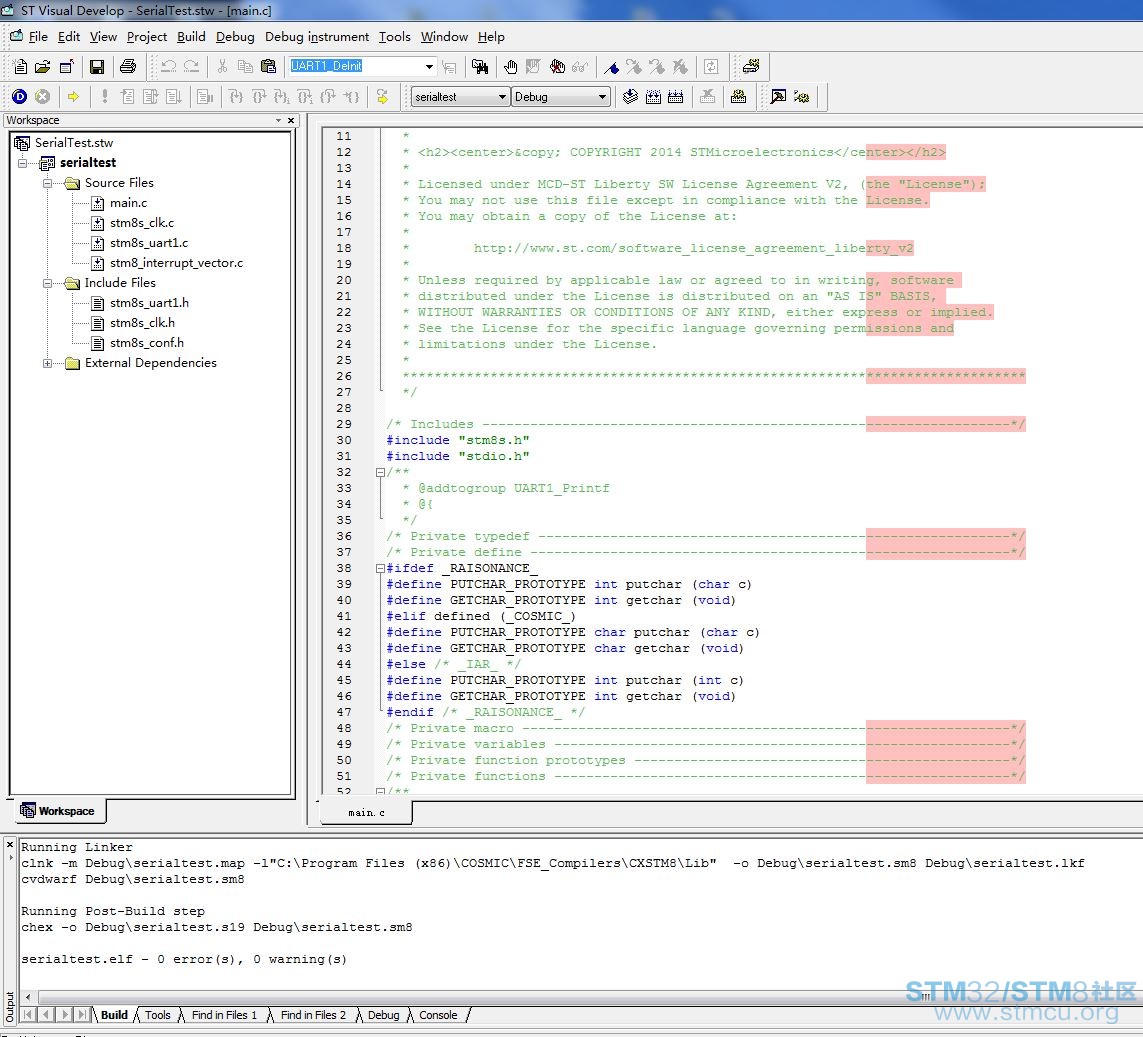Select main.c in Source Files
1143x1037 pixels.
coord(128,203)
